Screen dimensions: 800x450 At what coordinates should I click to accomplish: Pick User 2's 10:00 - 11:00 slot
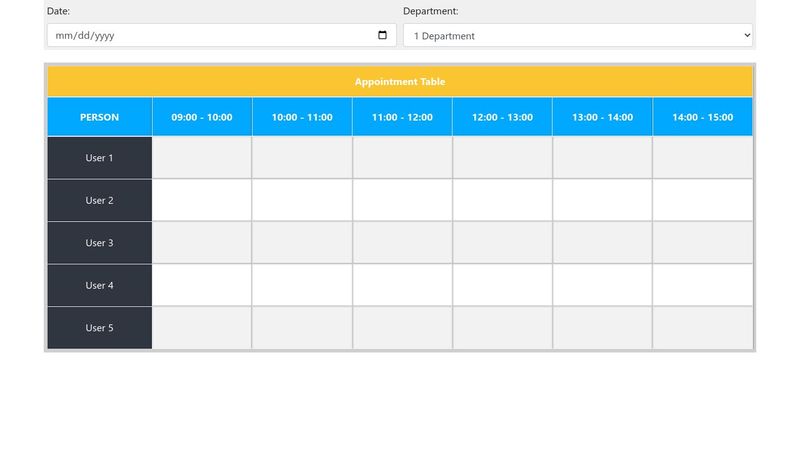[302, 200]
